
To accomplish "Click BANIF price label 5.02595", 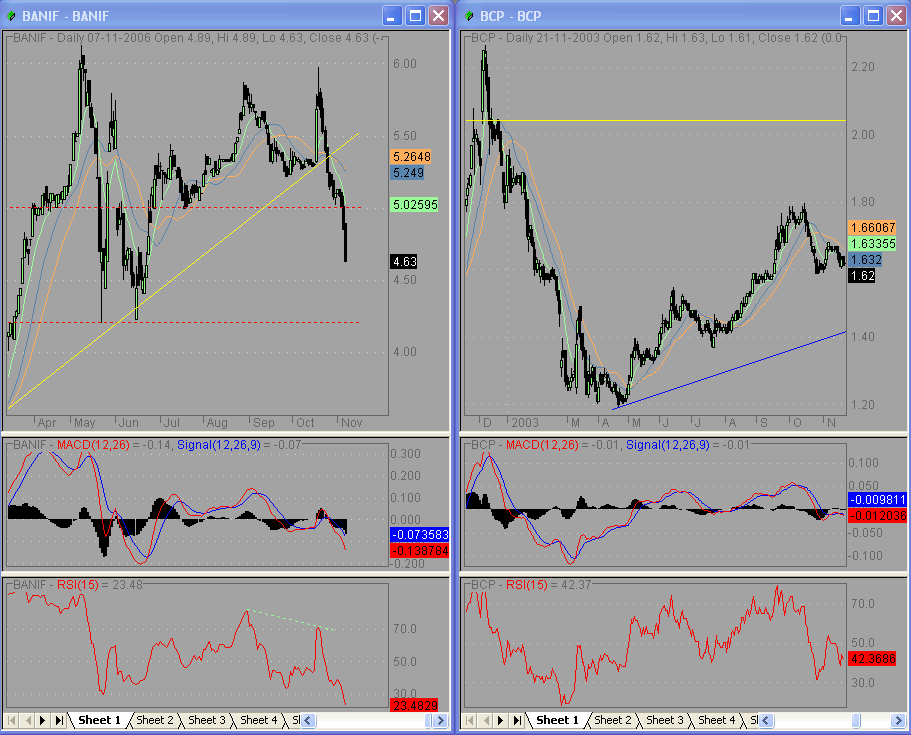I will point(415,205).
